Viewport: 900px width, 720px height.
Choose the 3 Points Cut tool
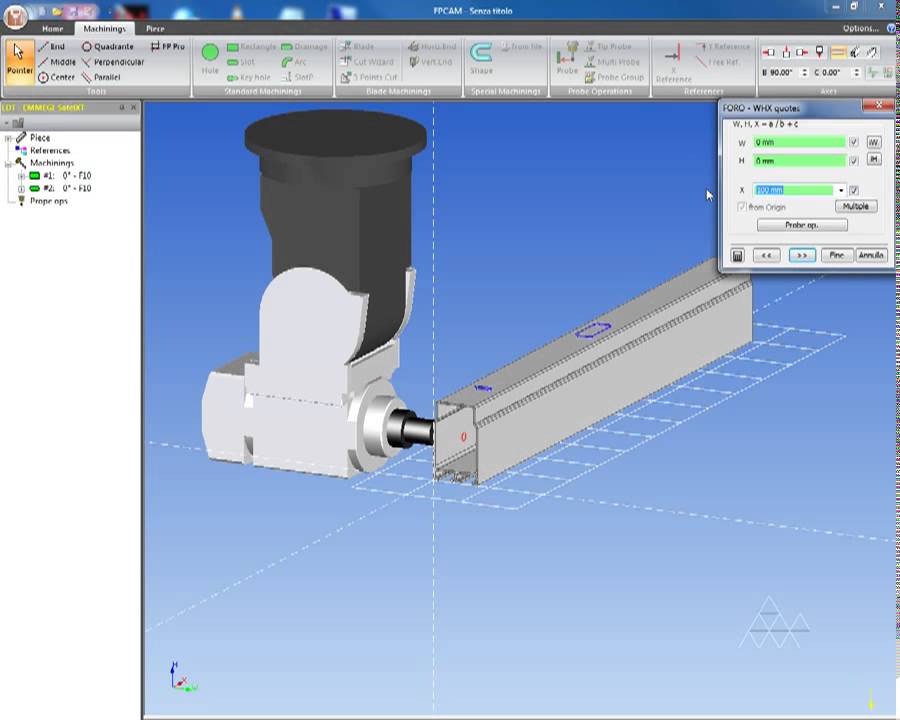point(368,77)
